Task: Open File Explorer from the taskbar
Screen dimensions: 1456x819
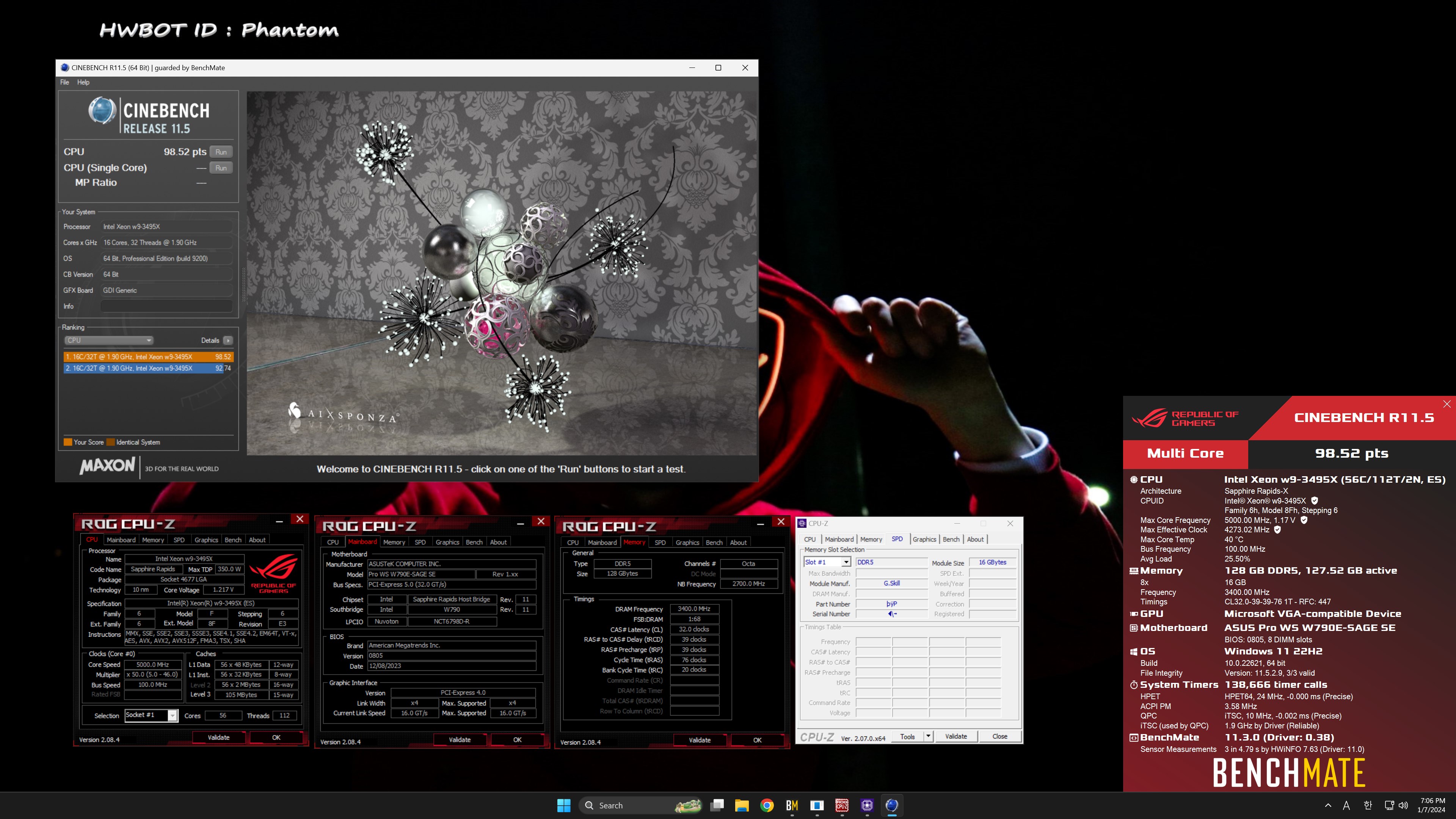Action: click(742, 805)
